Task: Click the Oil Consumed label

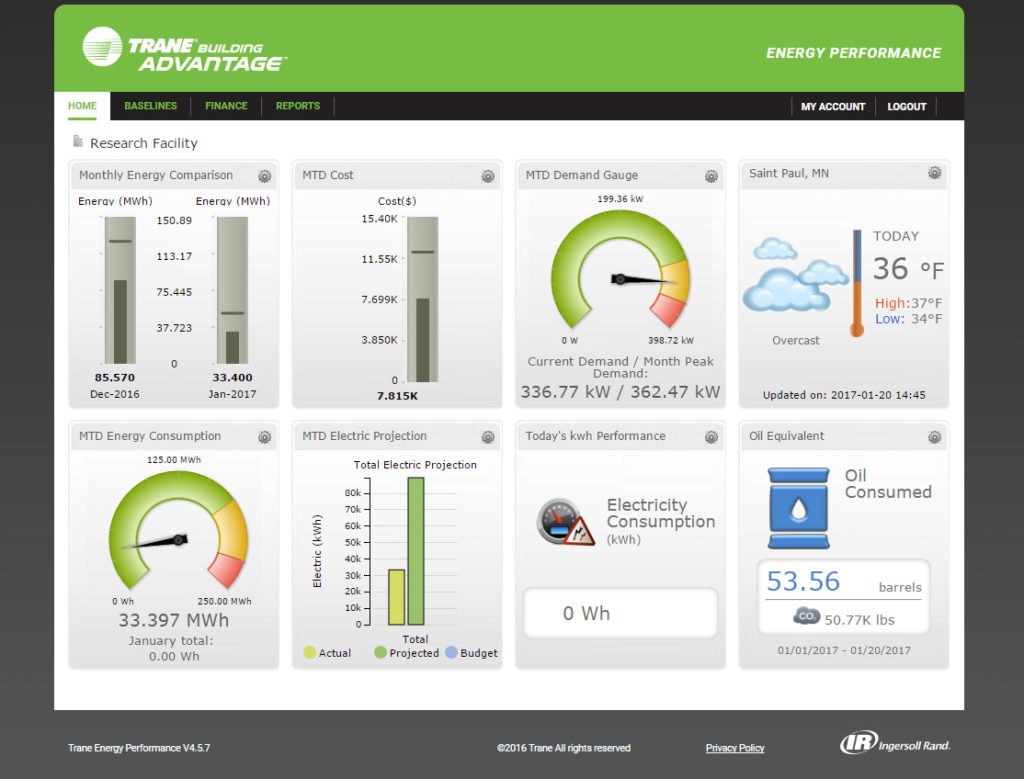Action: tap(888, 484)
